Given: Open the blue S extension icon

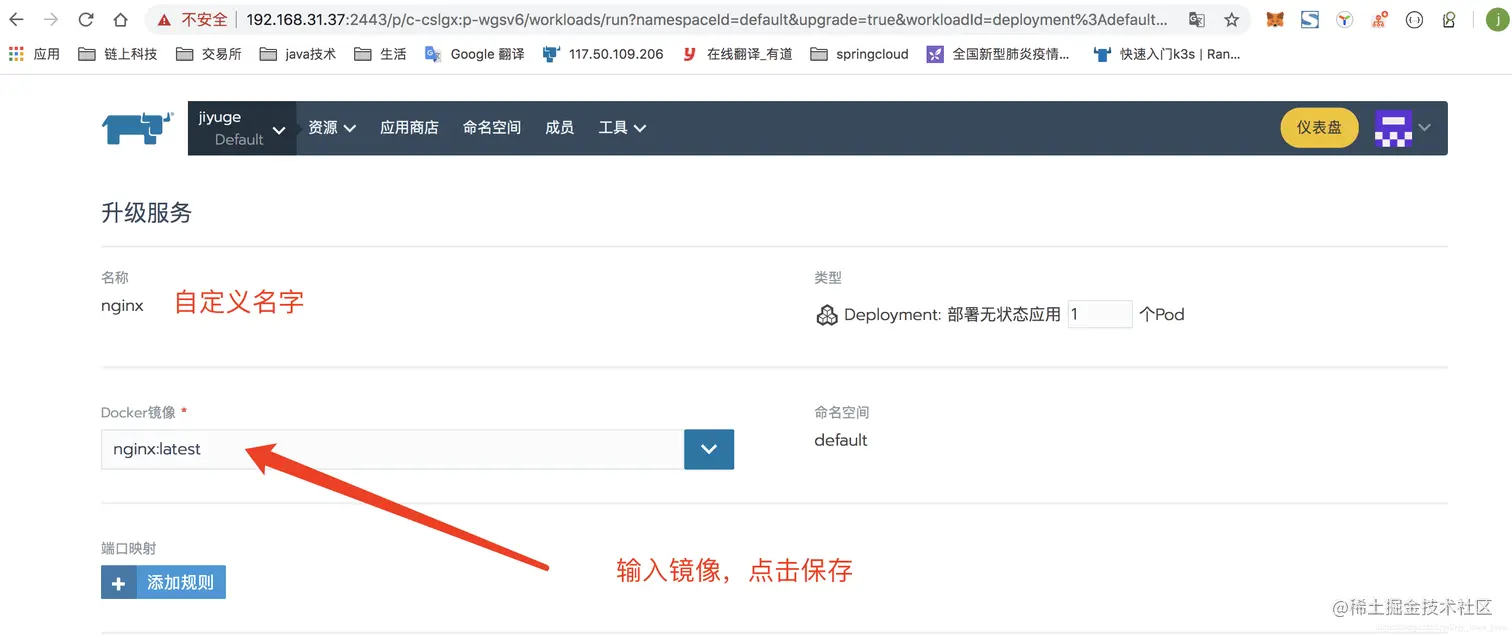Looking at the screenshot, I should tap(1310, 19).
